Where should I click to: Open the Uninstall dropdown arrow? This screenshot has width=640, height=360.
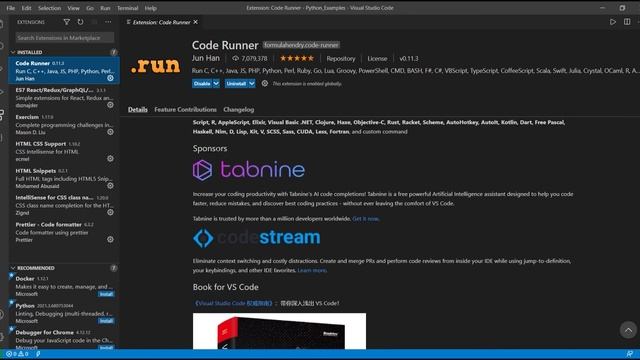coord(251,84)
